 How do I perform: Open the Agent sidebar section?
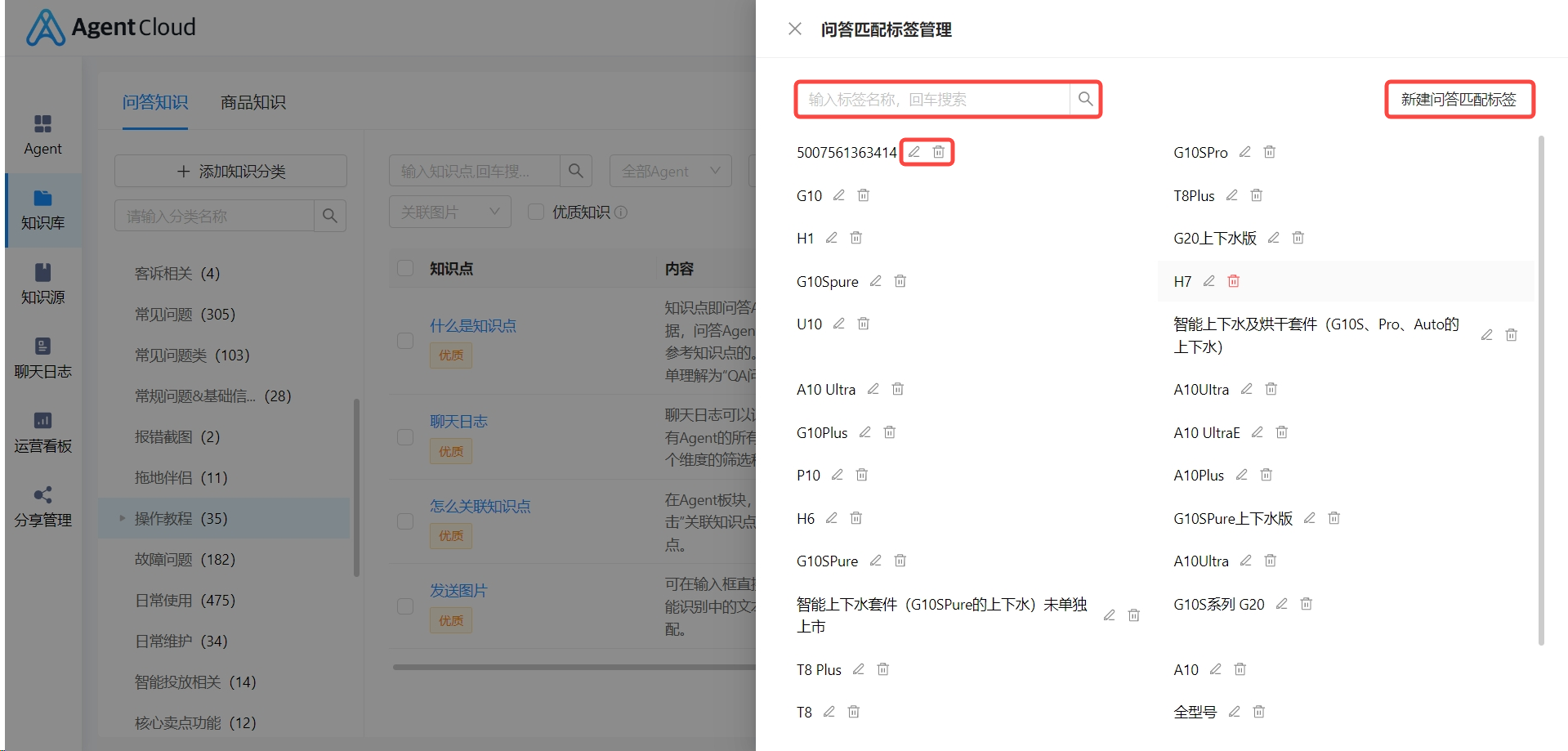point(42,136)
